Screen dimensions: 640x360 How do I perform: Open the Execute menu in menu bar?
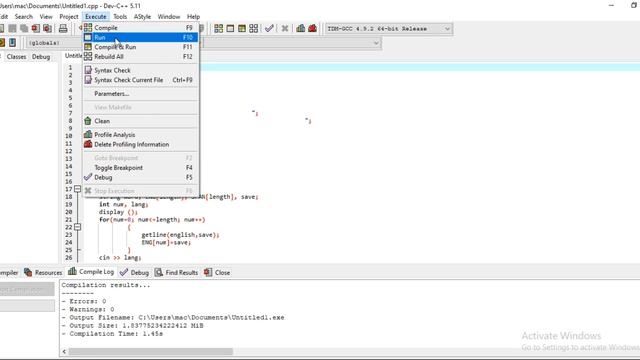pyautogui.click(x=96, y=16)
